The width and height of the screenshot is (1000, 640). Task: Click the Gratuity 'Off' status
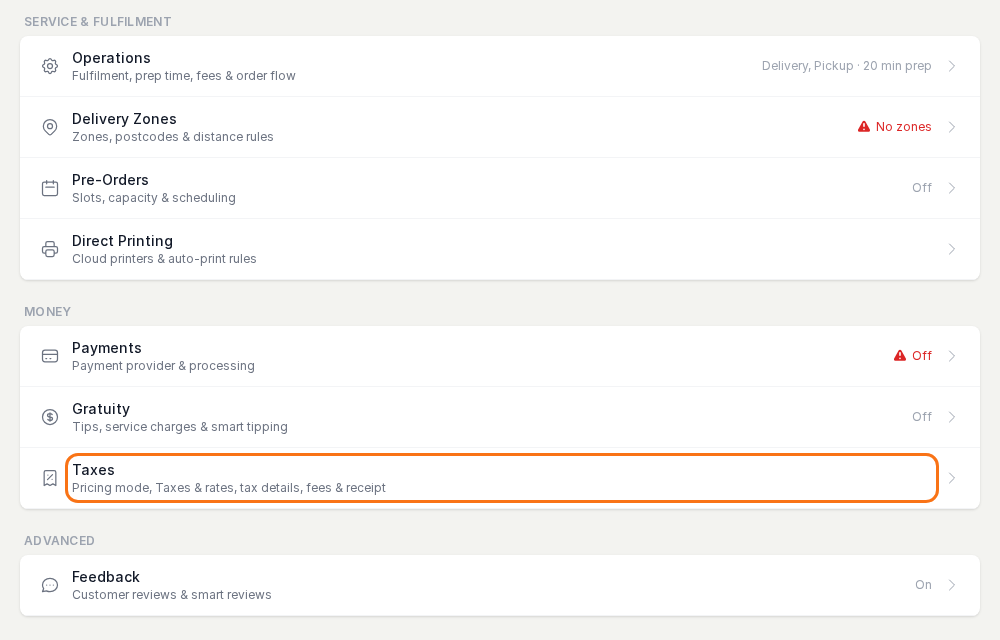coord(922,417)
